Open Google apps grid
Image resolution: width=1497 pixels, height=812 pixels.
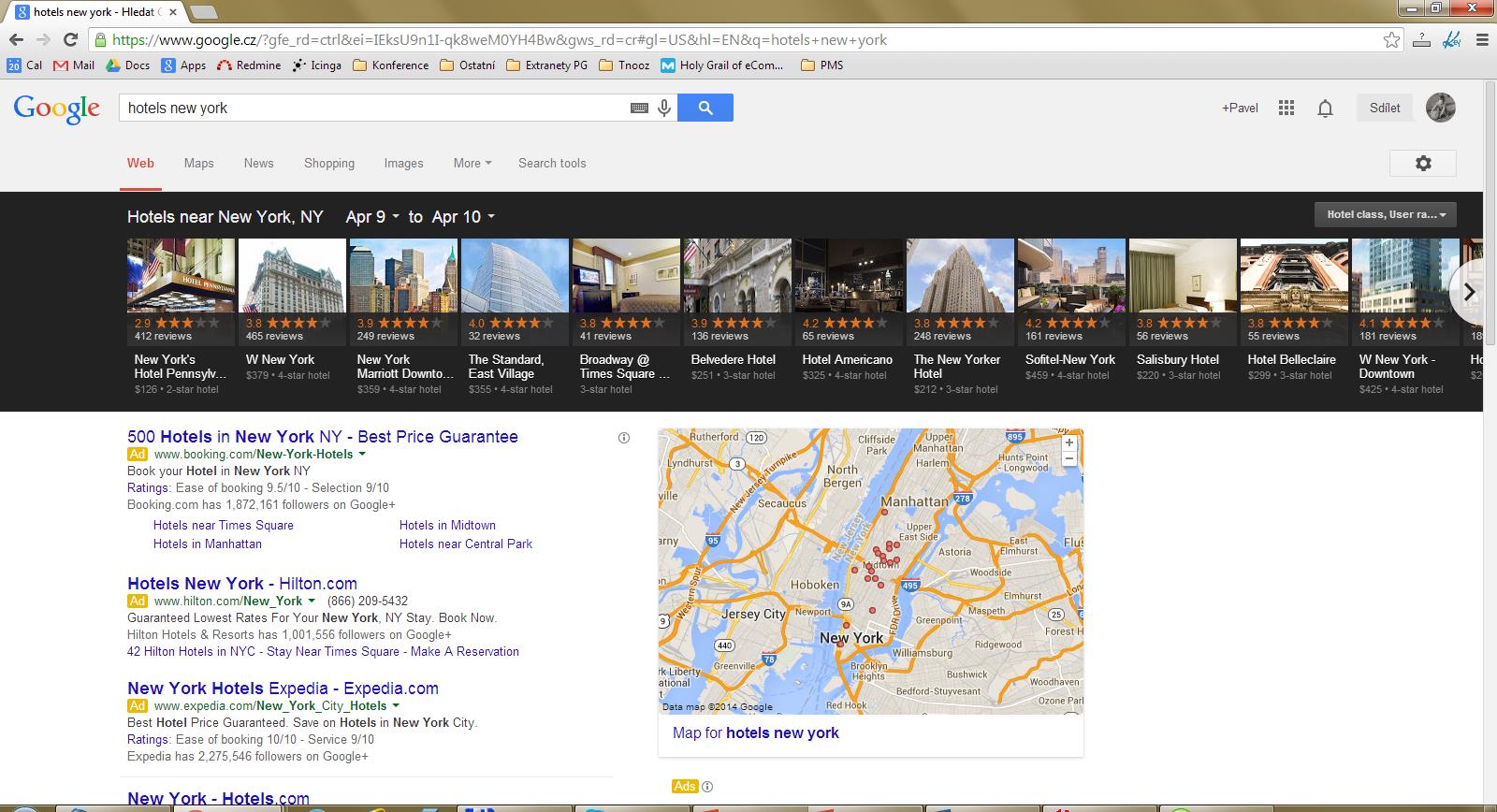coord(1286,109)
